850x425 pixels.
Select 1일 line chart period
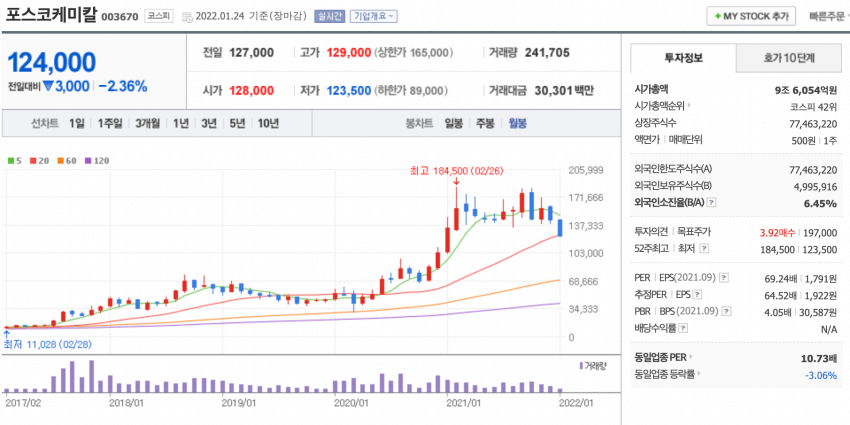pos(76,123)
